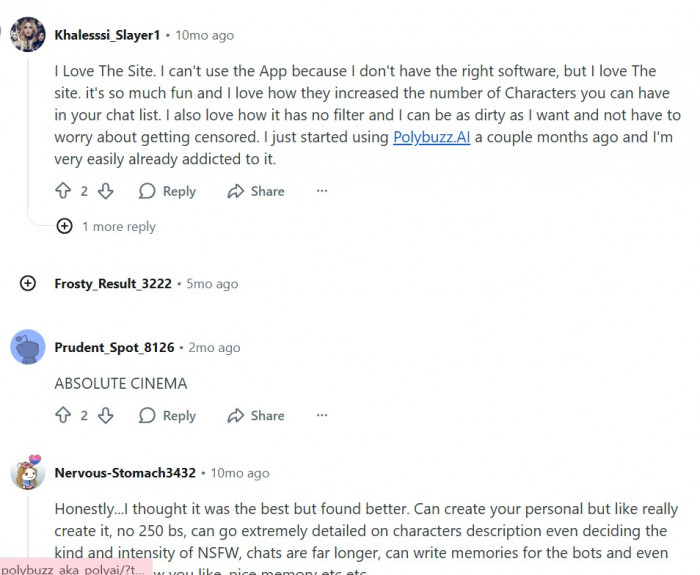Viewport: 700px width, 575px height.
Task: Upvote the ABSOLUTE CINEMA comment
Action: click(x=63, y=415)
